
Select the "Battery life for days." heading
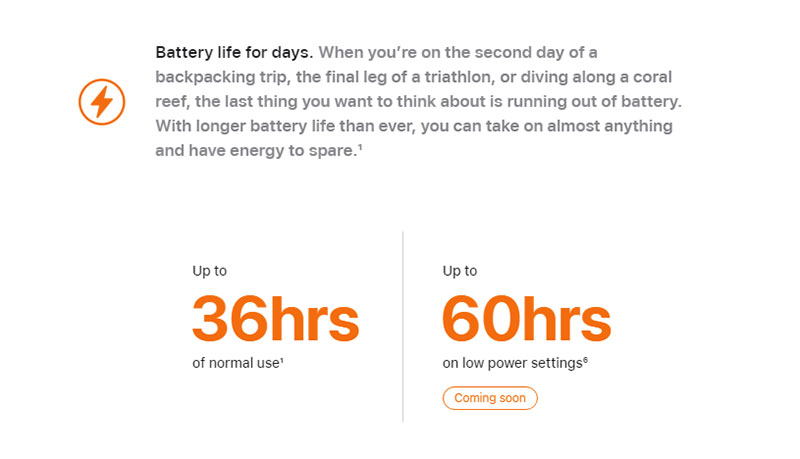[234, 53]
